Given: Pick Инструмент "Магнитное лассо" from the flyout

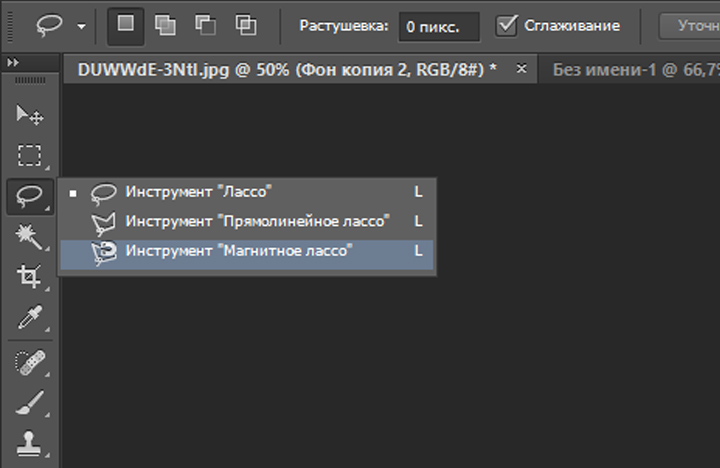Looking at the screenshot, I should 247,254.
